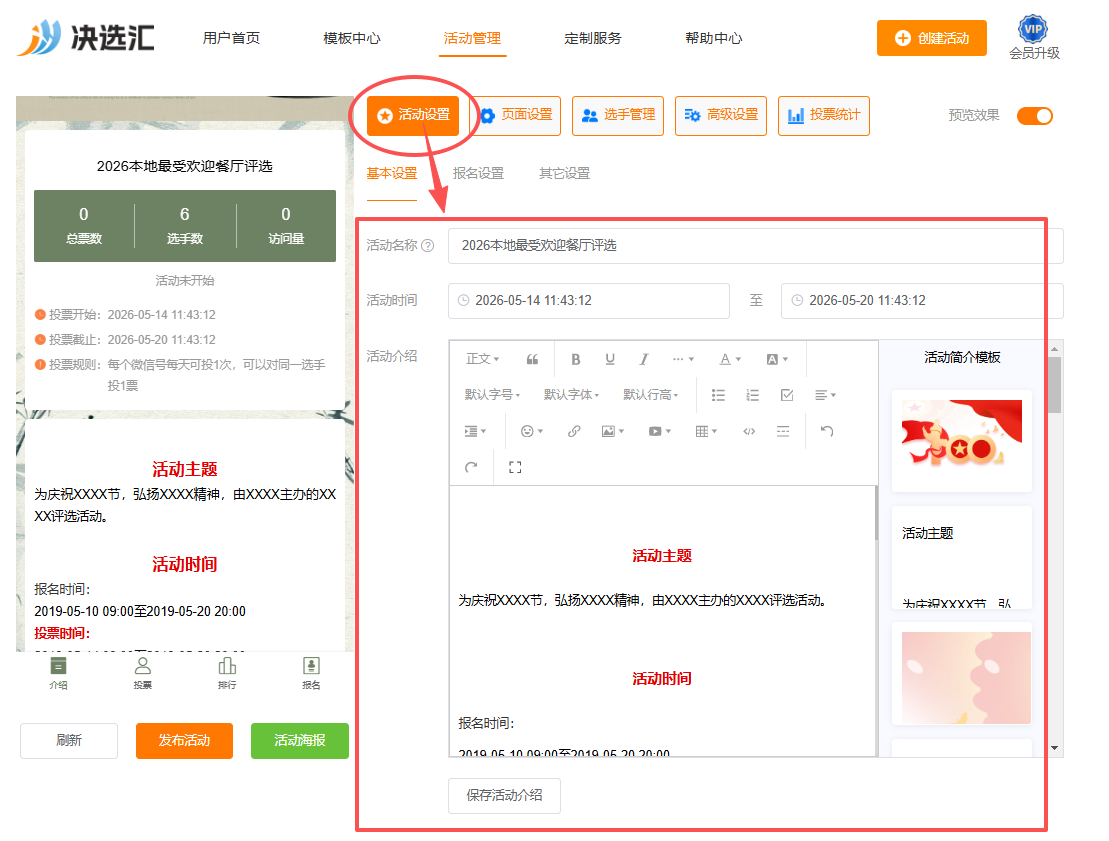Click the blockquote icon in editor toolbar
The height and width of the screenshot is (841, 1109).
click(x=532, y=359)
